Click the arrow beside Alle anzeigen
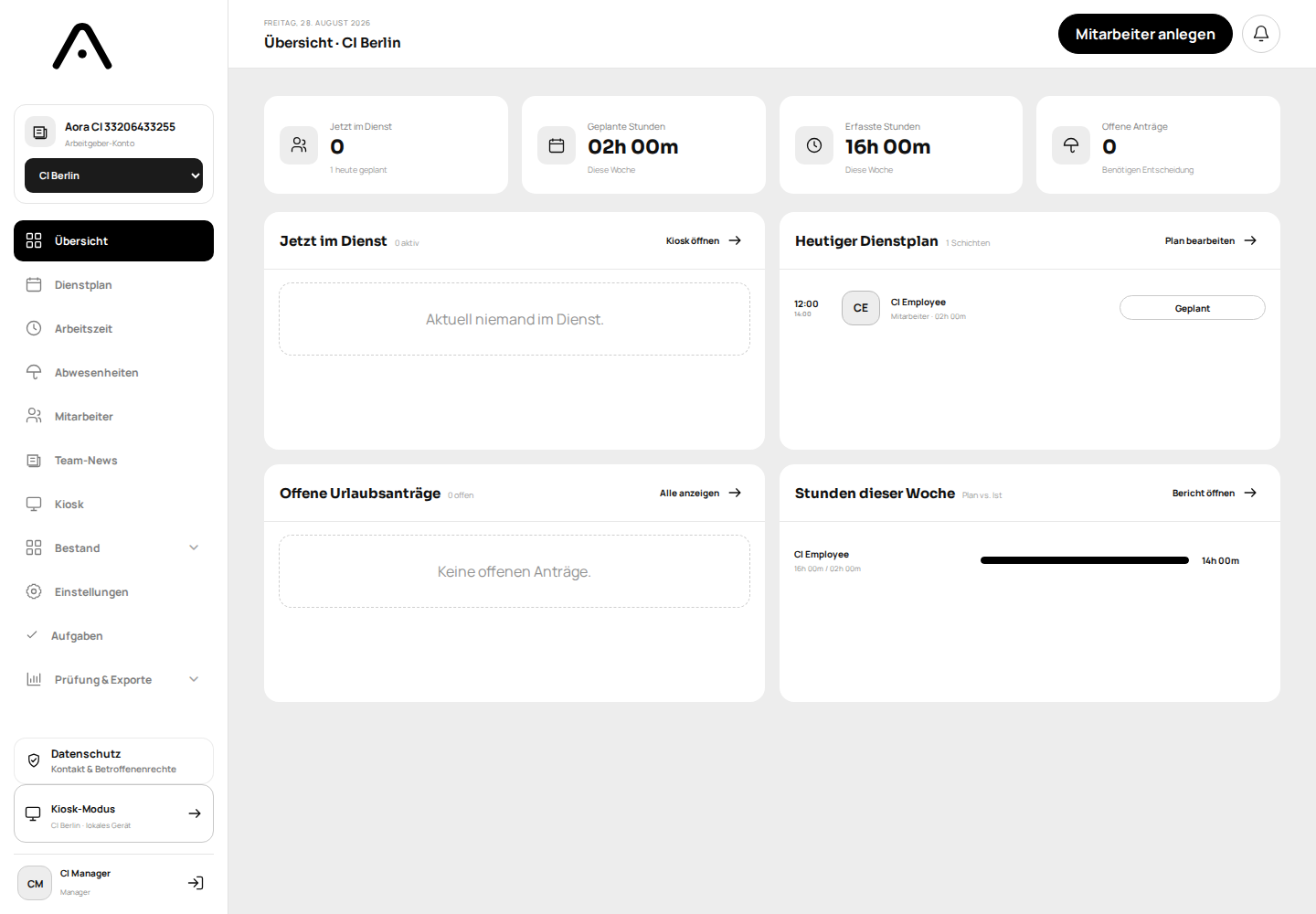The image size is (1316, 914). [735, 493]
